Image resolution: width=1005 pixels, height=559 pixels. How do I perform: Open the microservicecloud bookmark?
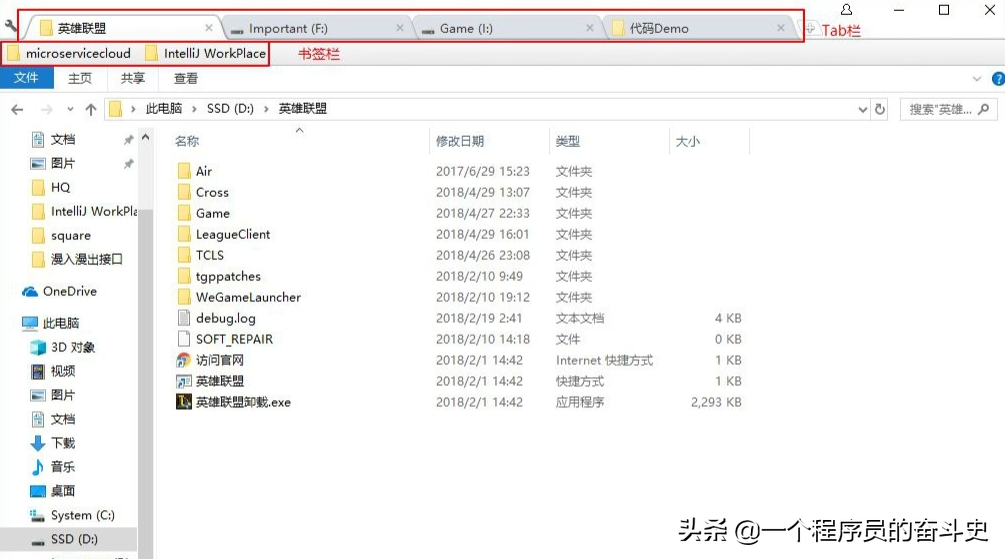tap(70, 54)
